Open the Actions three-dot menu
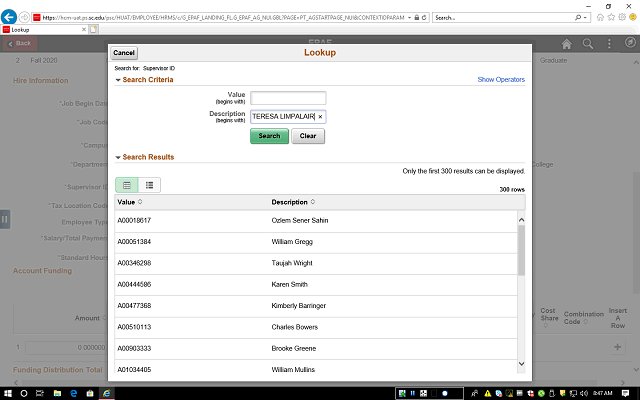Viewport: 640px width, 400px height. 609,44
